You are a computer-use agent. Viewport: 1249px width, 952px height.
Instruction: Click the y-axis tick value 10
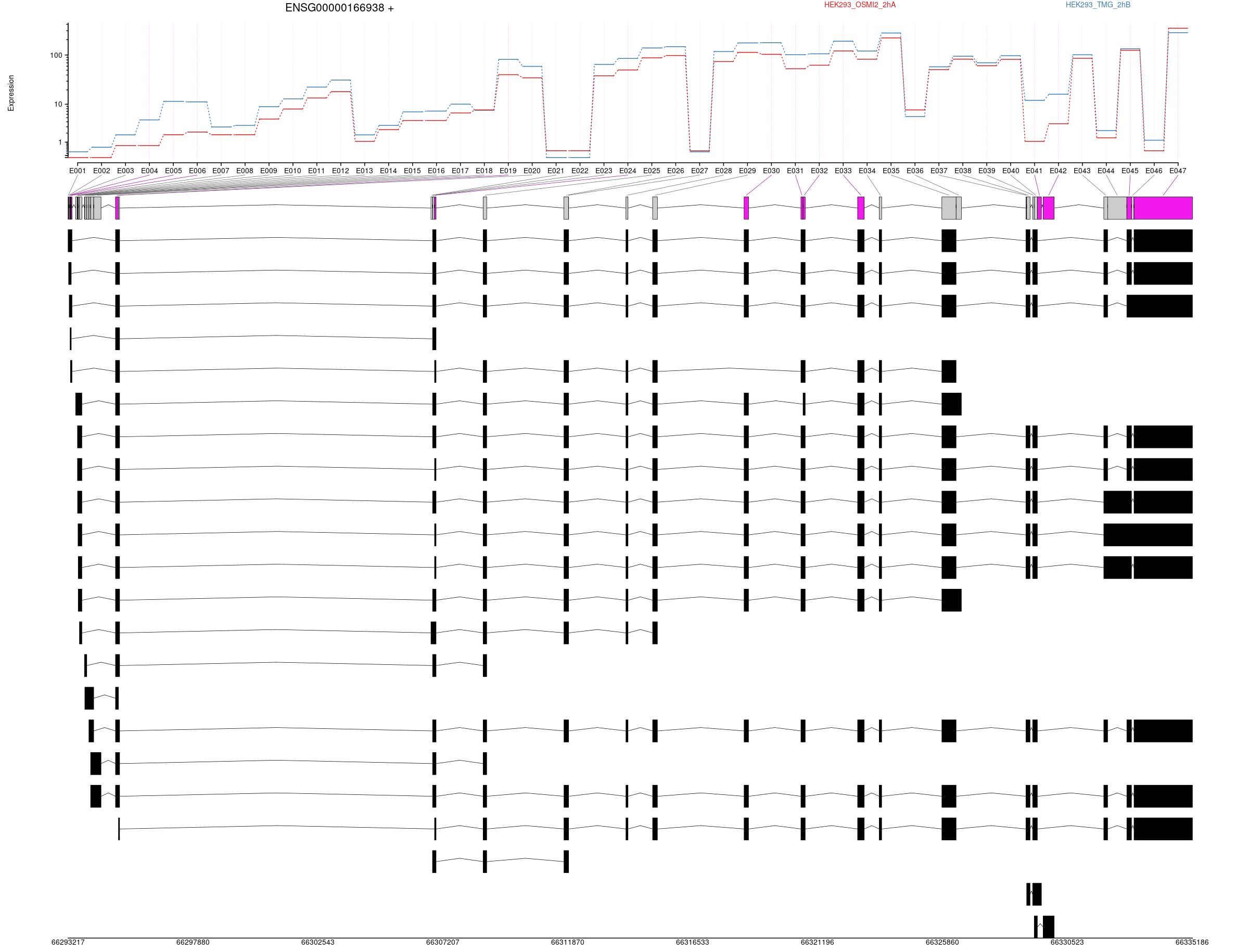click(58, 104)
